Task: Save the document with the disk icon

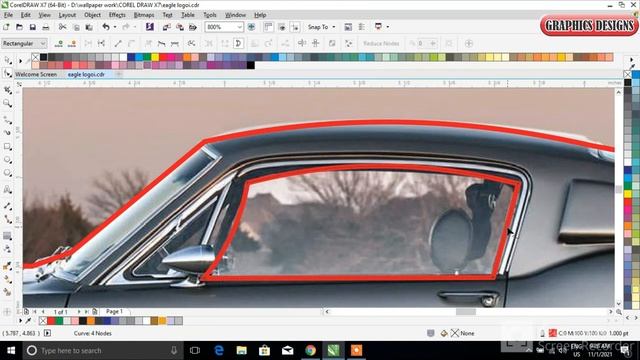Action: [32, 27]
